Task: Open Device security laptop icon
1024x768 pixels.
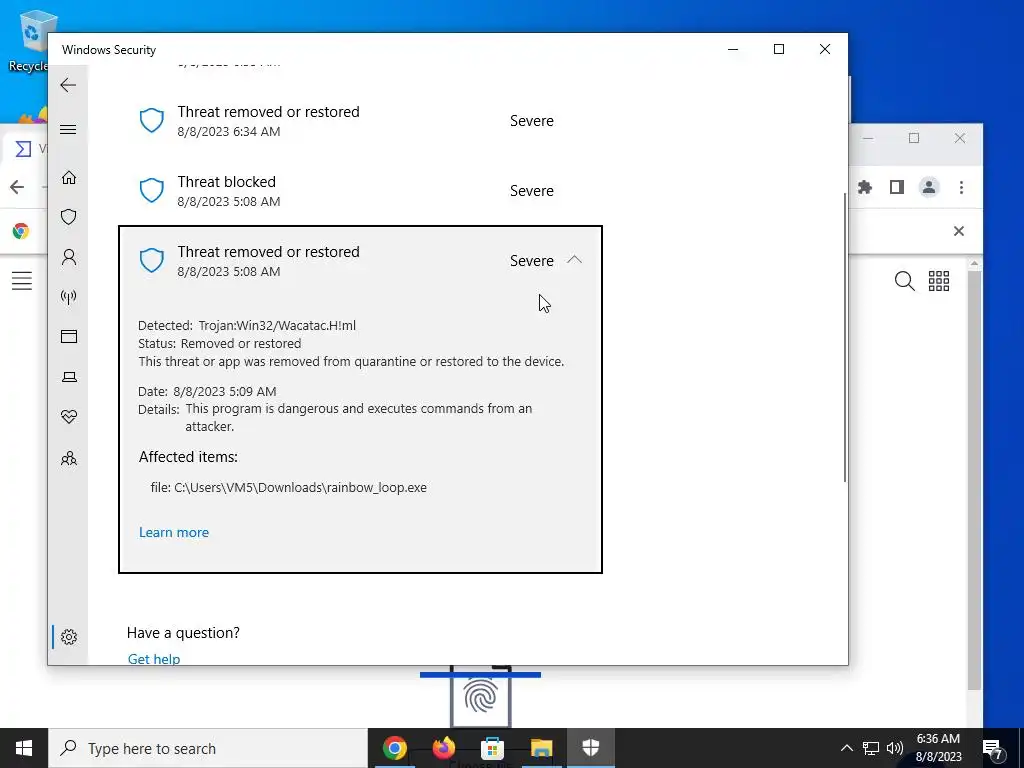Action: click(69, 377)
